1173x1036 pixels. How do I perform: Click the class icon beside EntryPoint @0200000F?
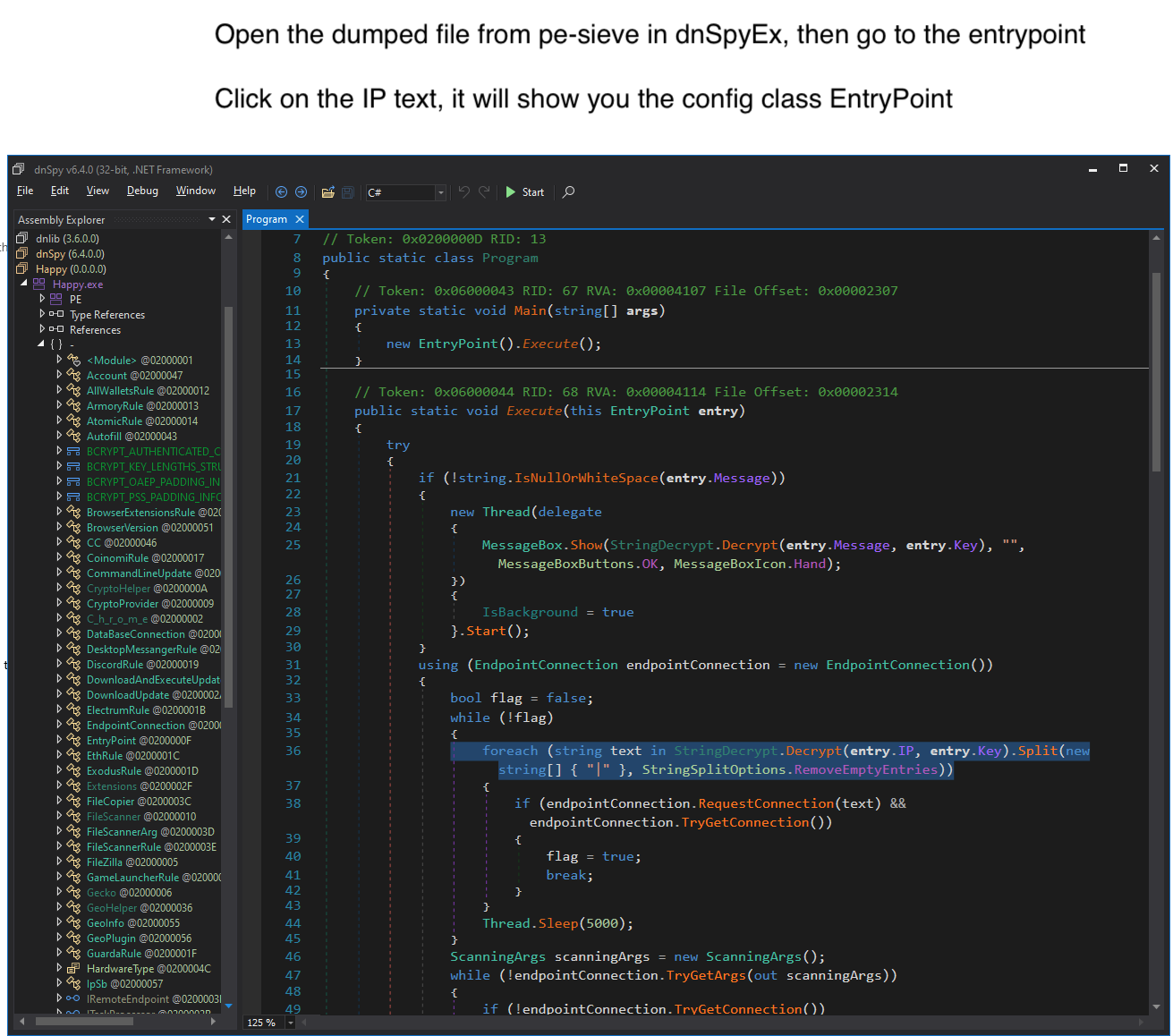[x=74, y=741]
